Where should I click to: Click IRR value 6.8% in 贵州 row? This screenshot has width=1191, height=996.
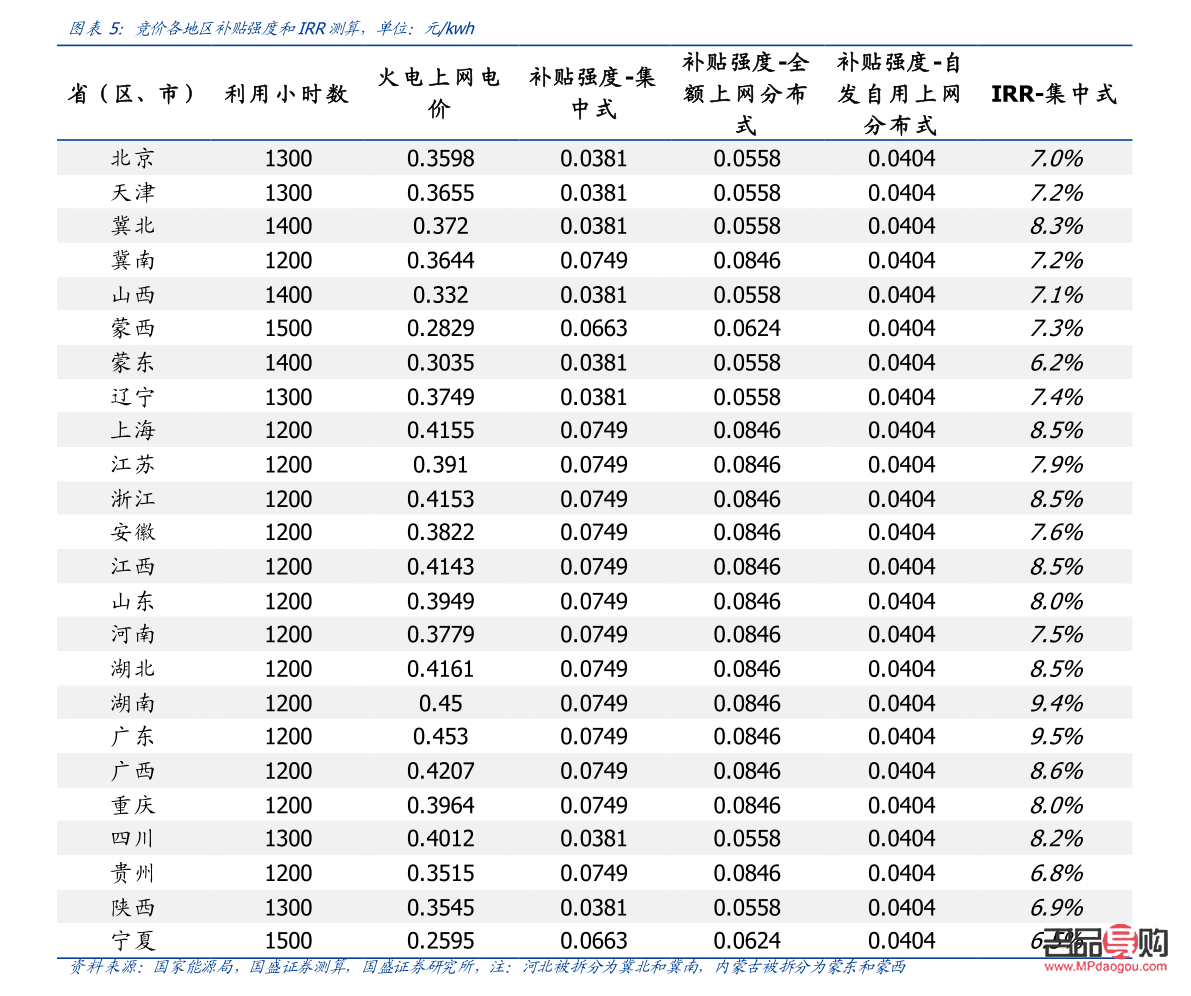point(1056,873)
